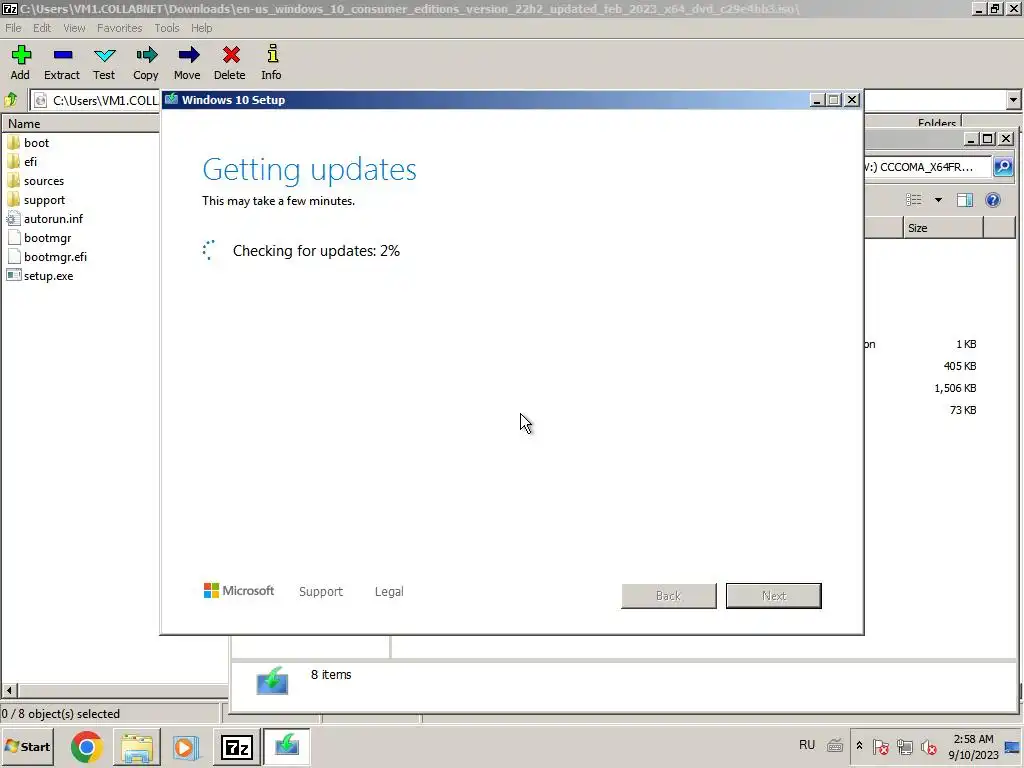
Task: Click the Next button in Setup
Action: 774,596
